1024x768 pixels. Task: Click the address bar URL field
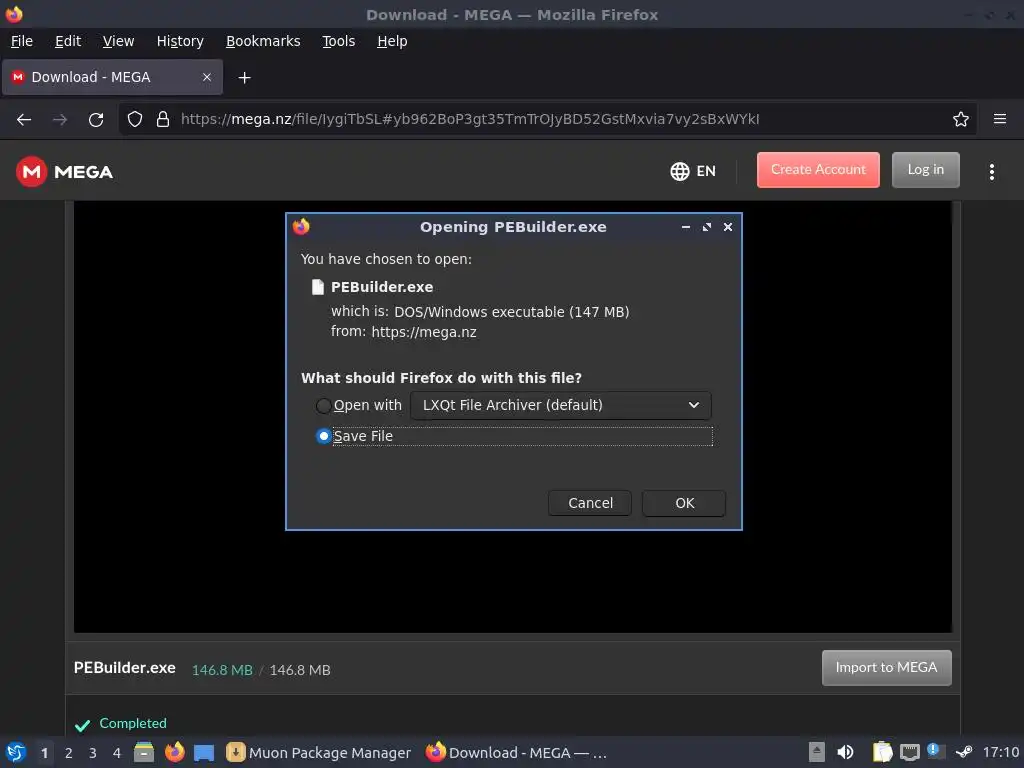547,120
